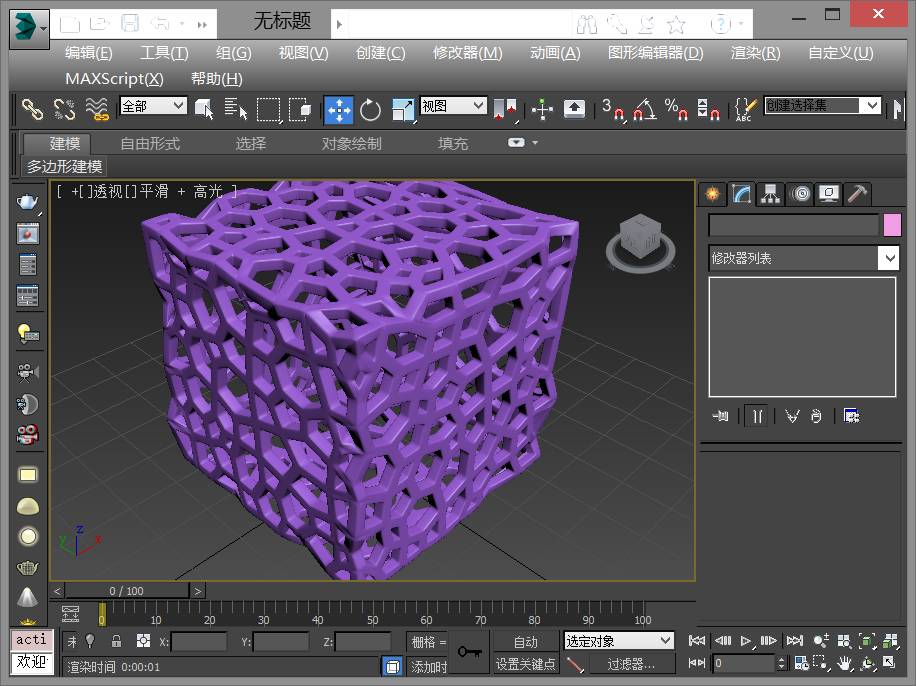Toggle the key mode key icon

pos(469,651)
